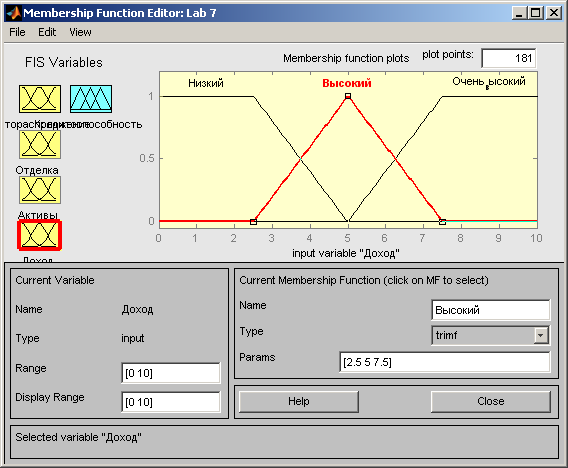Select the Низкий membership function label
The image size is (568, 468).
pyautogui.click(x=206, y=83)
